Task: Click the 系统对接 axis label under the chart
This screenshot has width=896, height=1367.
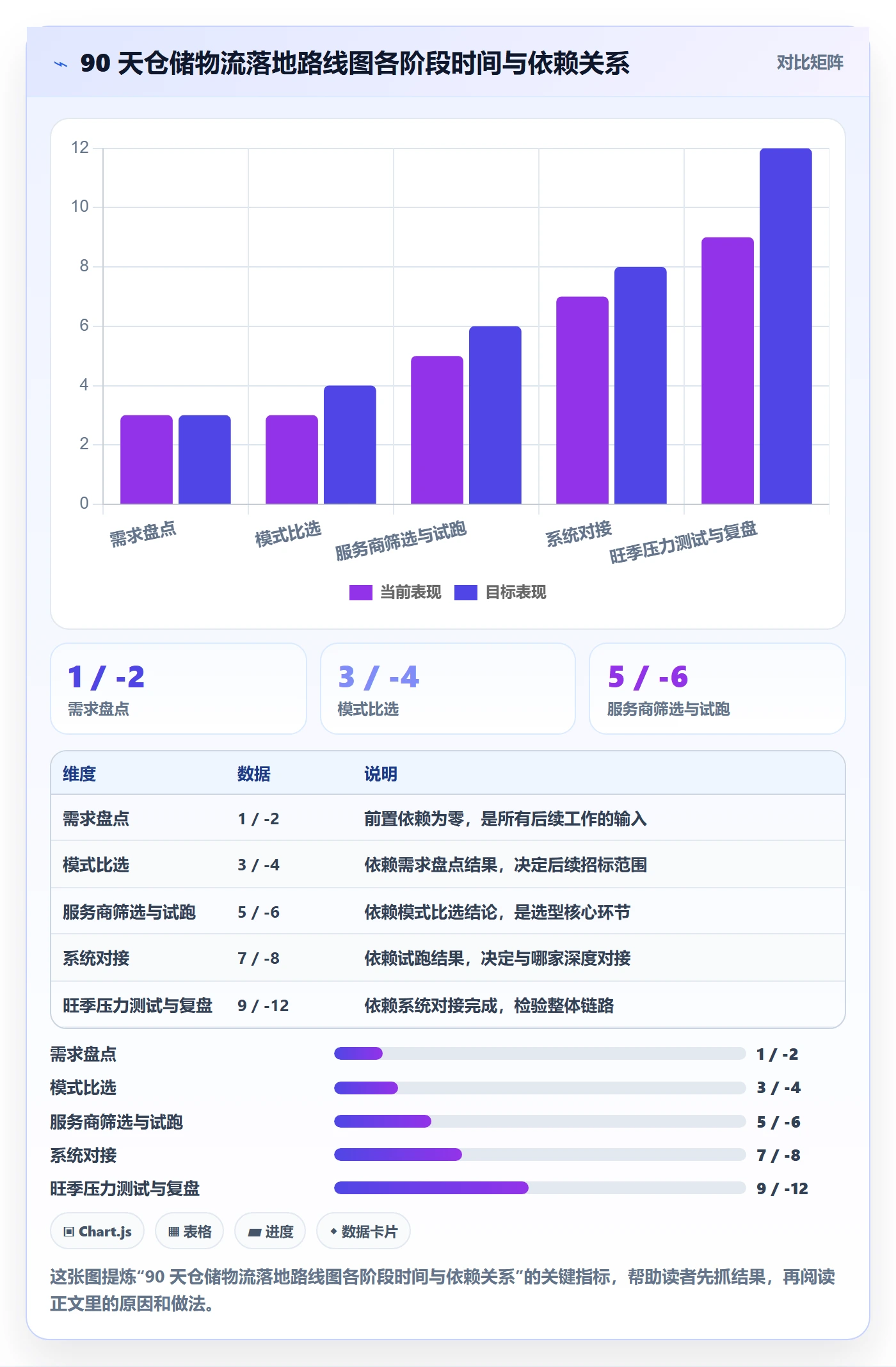Action: click(579, 534)
